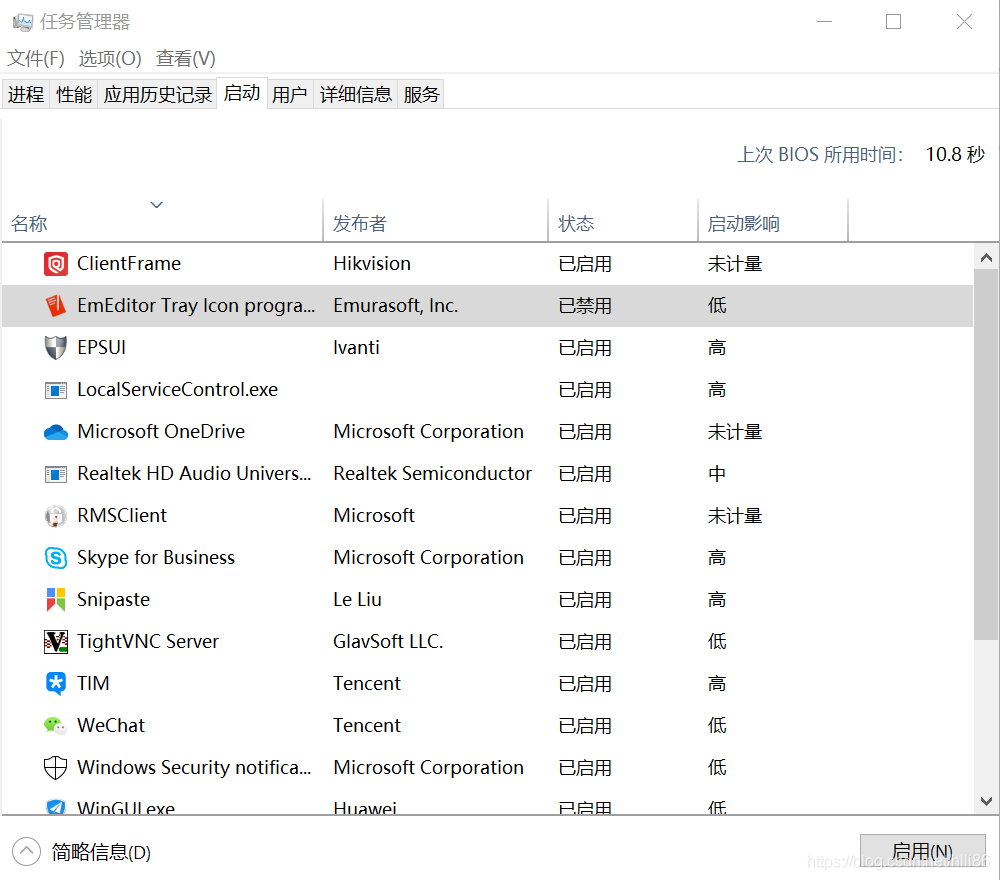The width and height of the screenshot is (1000, 880).
Task: Click the 简略信息(D) label
Action: (101, 852)
